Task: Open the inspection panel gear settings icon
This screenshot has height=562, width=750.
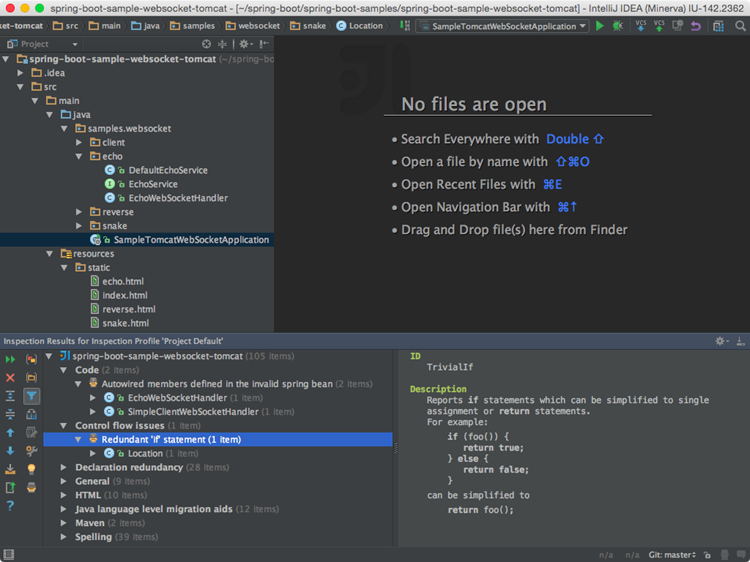Action: 721,341
